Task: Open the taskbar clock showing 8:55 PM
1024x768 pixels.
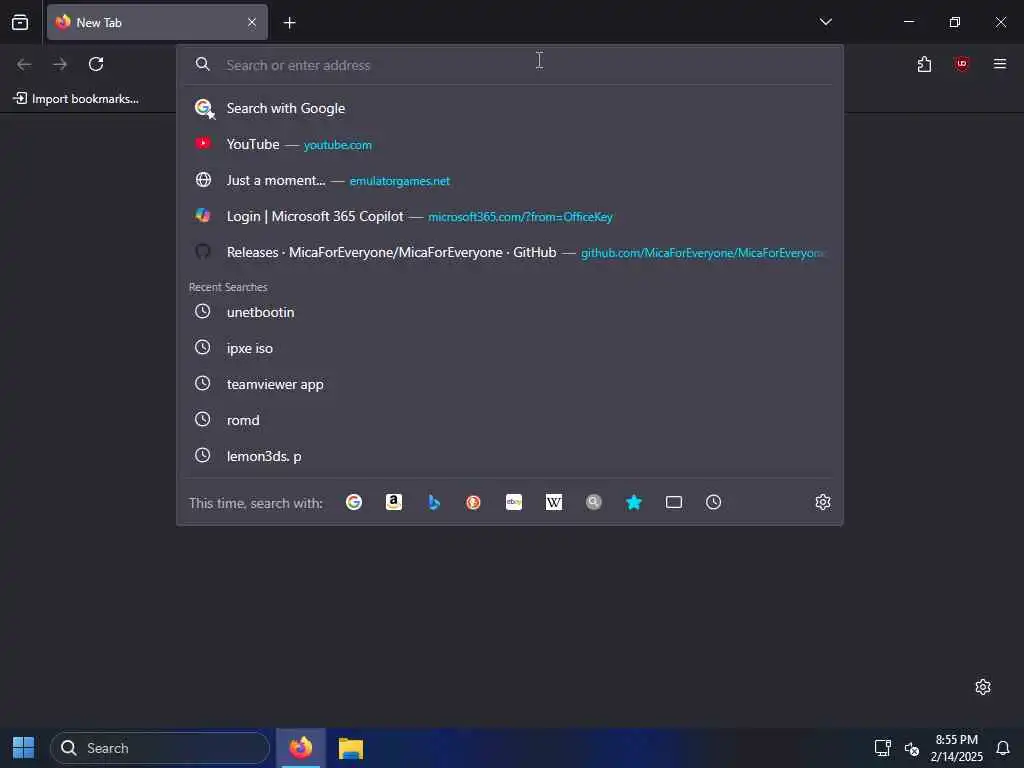Action: coord(956,748)
